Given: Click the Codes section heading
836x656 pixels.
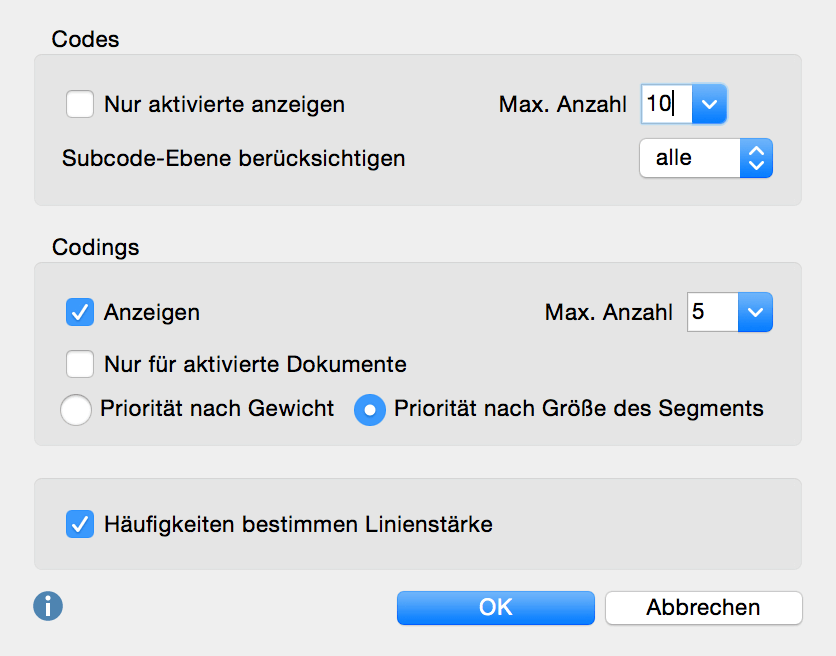Looking at the screenshot, I should click(x=85, y=39).
